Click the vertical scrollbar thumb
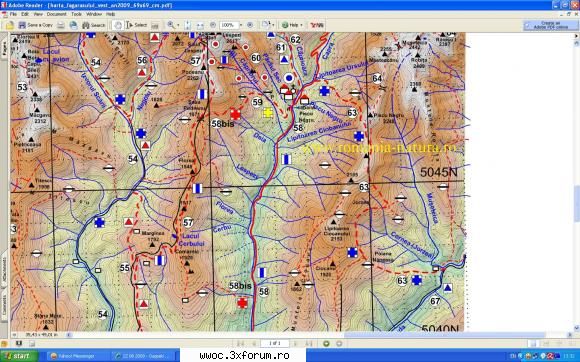 [577, 203]
